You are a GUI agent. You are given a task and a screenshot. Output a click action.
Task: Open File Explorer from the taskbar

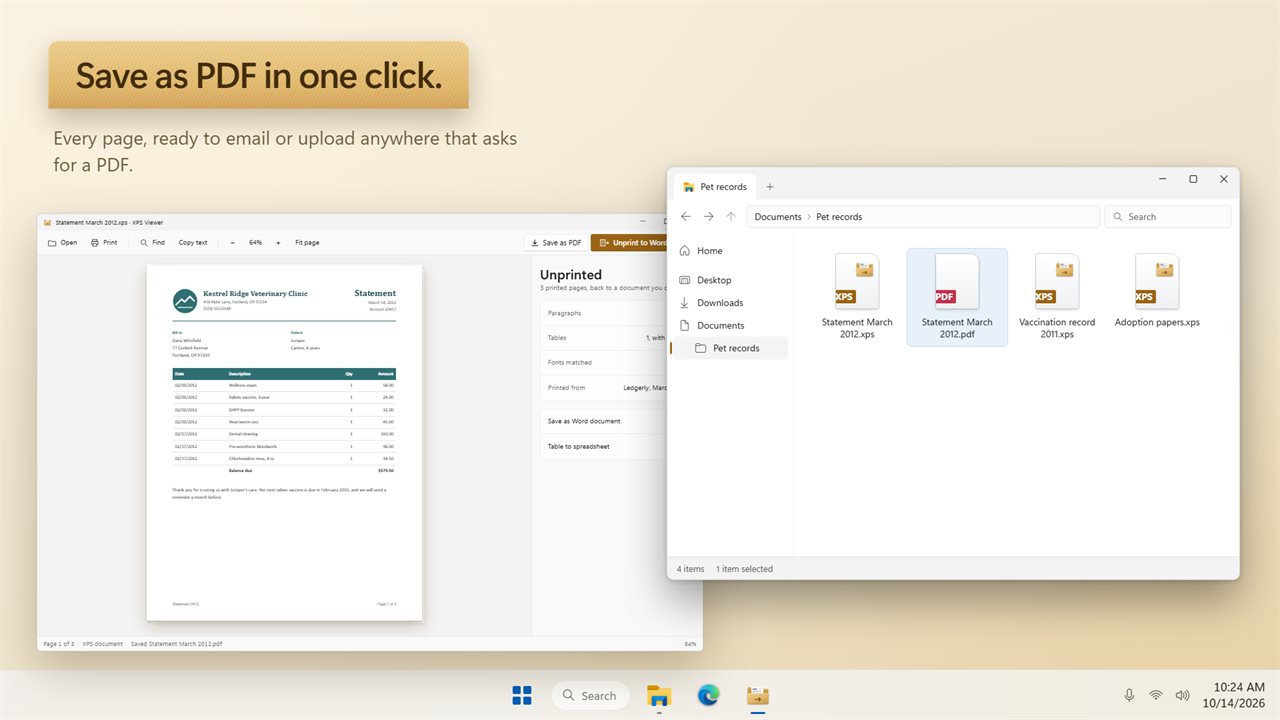click(659, 695)
